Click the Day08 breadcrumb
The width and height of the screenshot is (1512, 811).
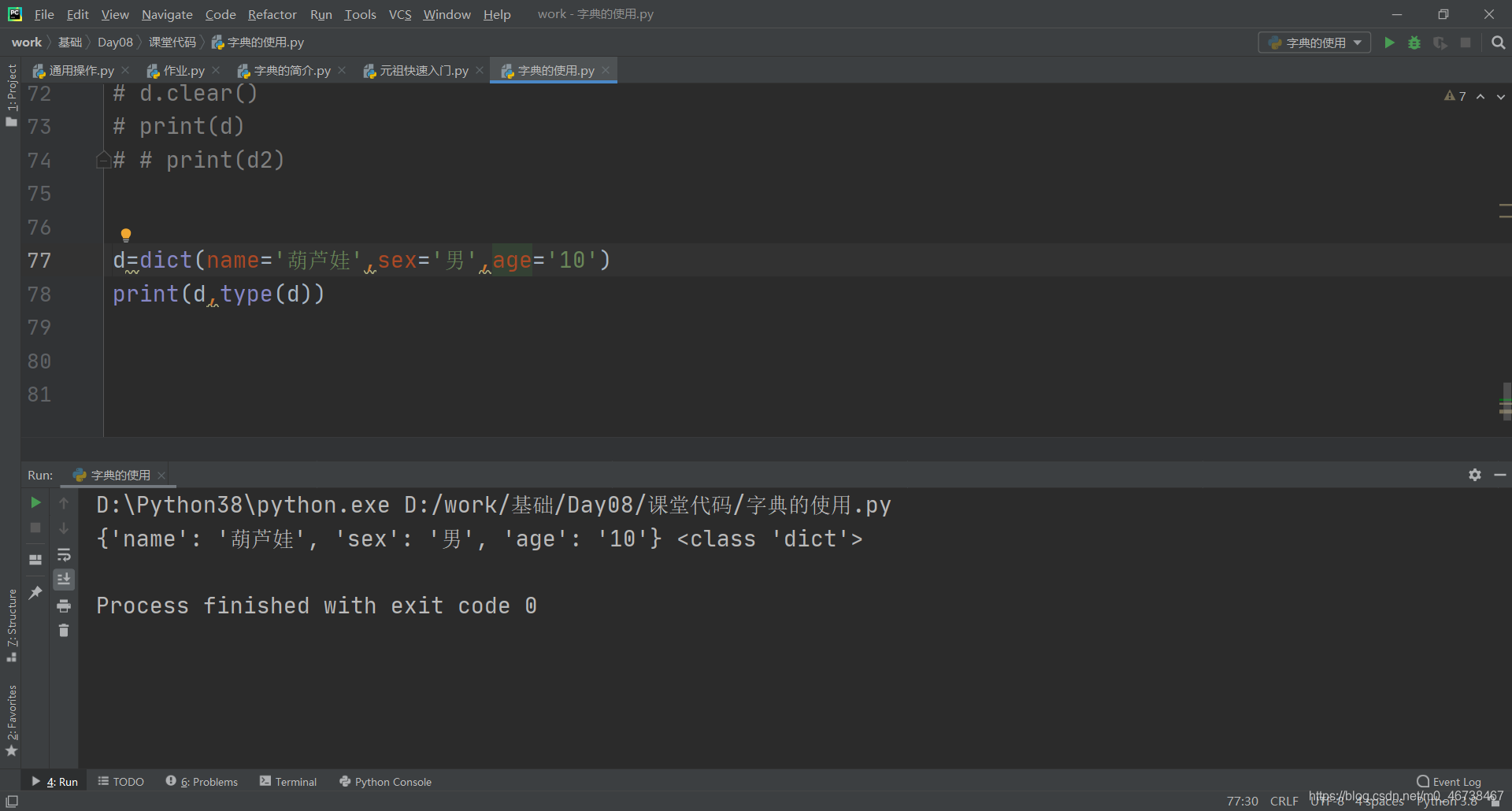(115, 43)
